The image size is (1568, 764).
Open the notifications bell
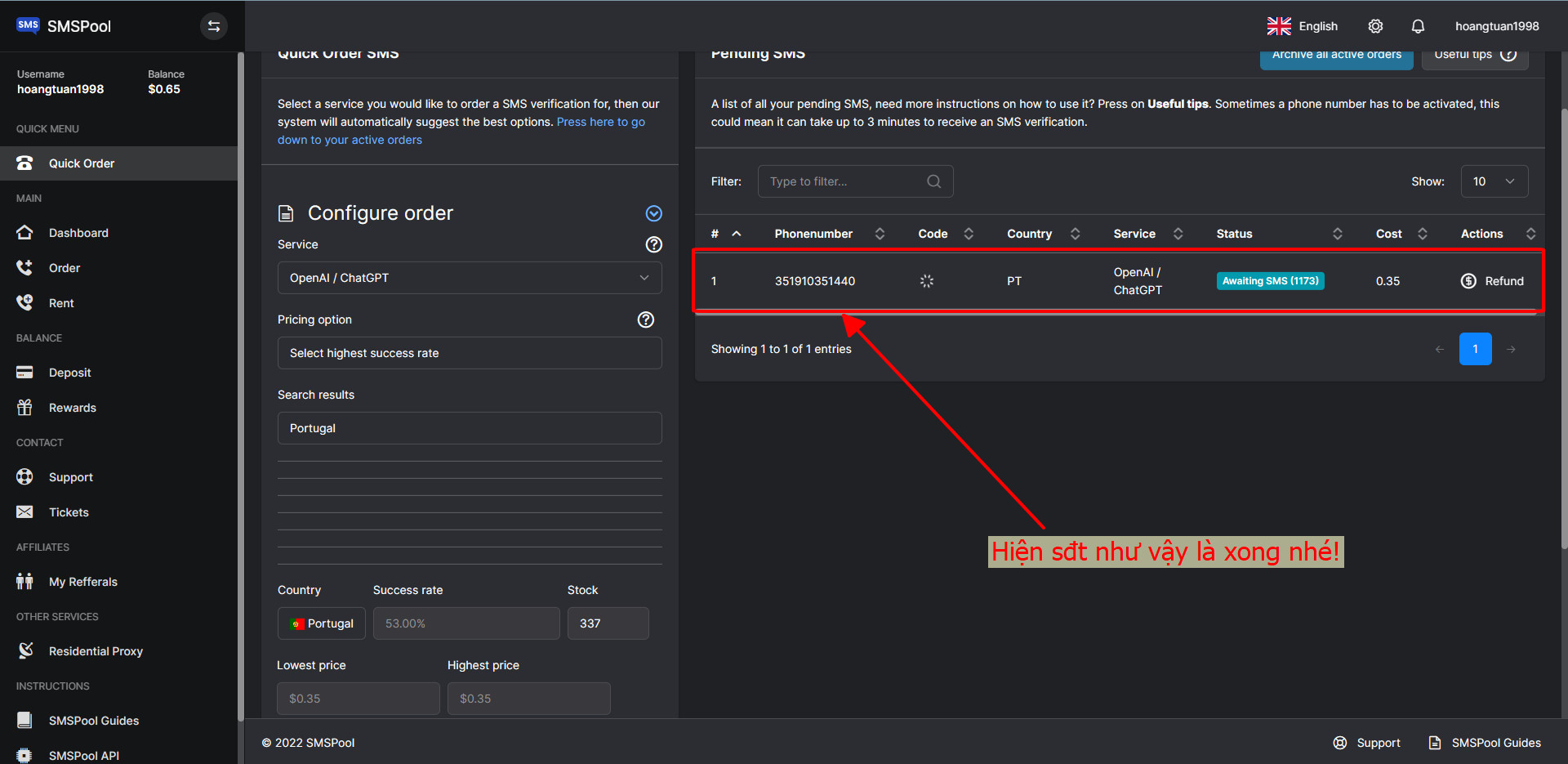(1418, 26)
